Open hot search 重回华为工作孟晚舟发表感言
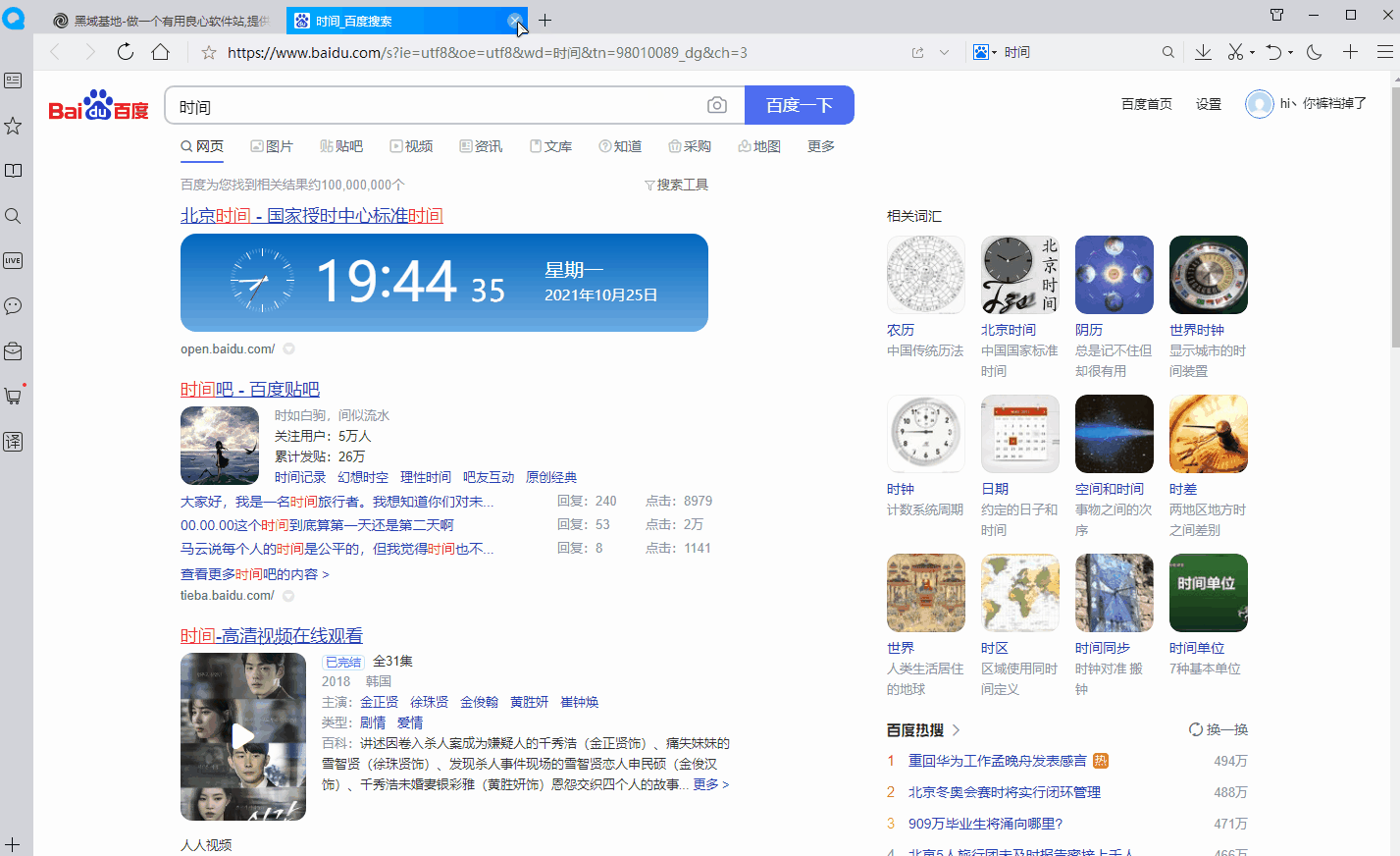Screen dimensions: 1400x856 (998, 761)
